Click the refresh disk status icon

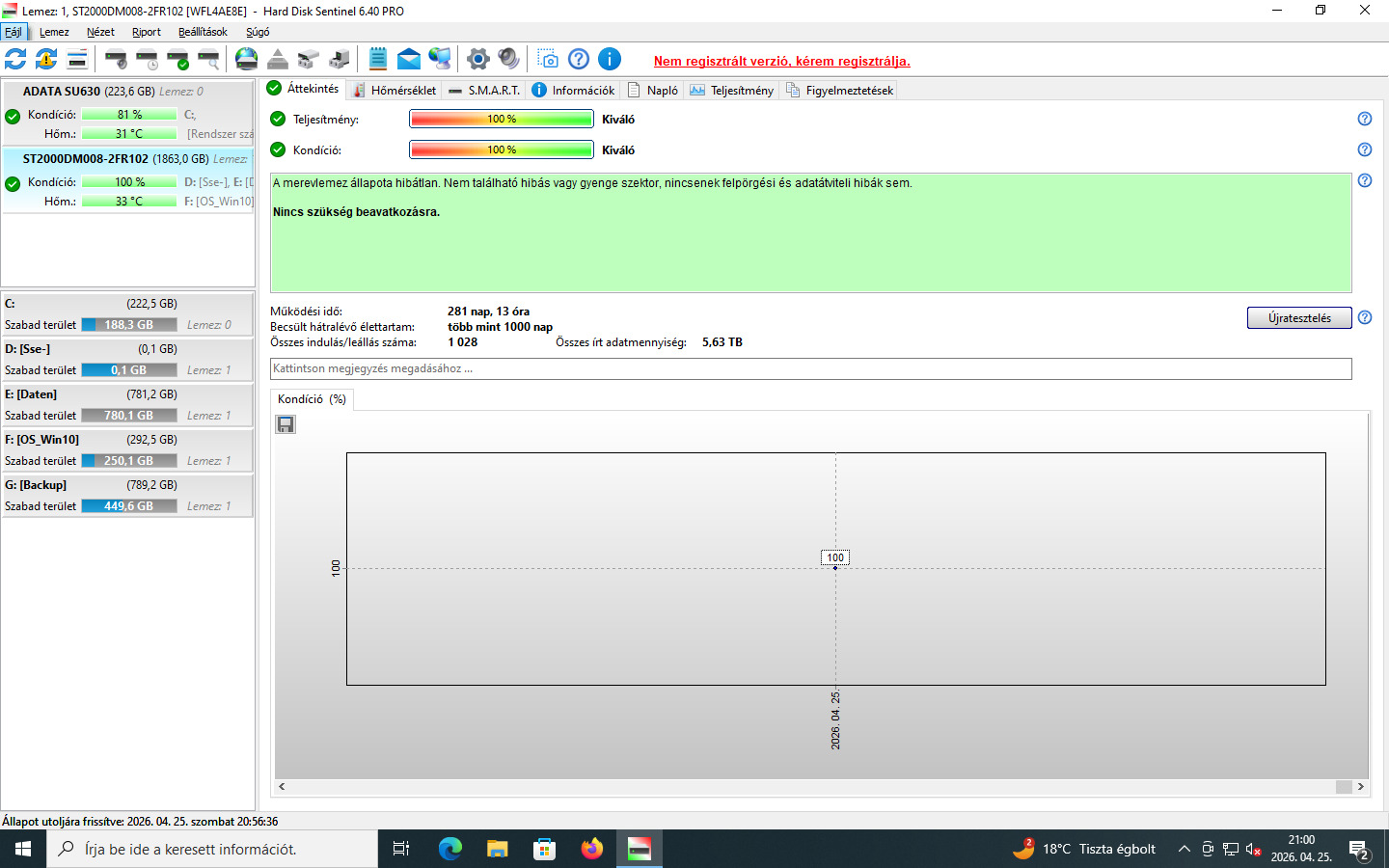(x=15, y=59)
